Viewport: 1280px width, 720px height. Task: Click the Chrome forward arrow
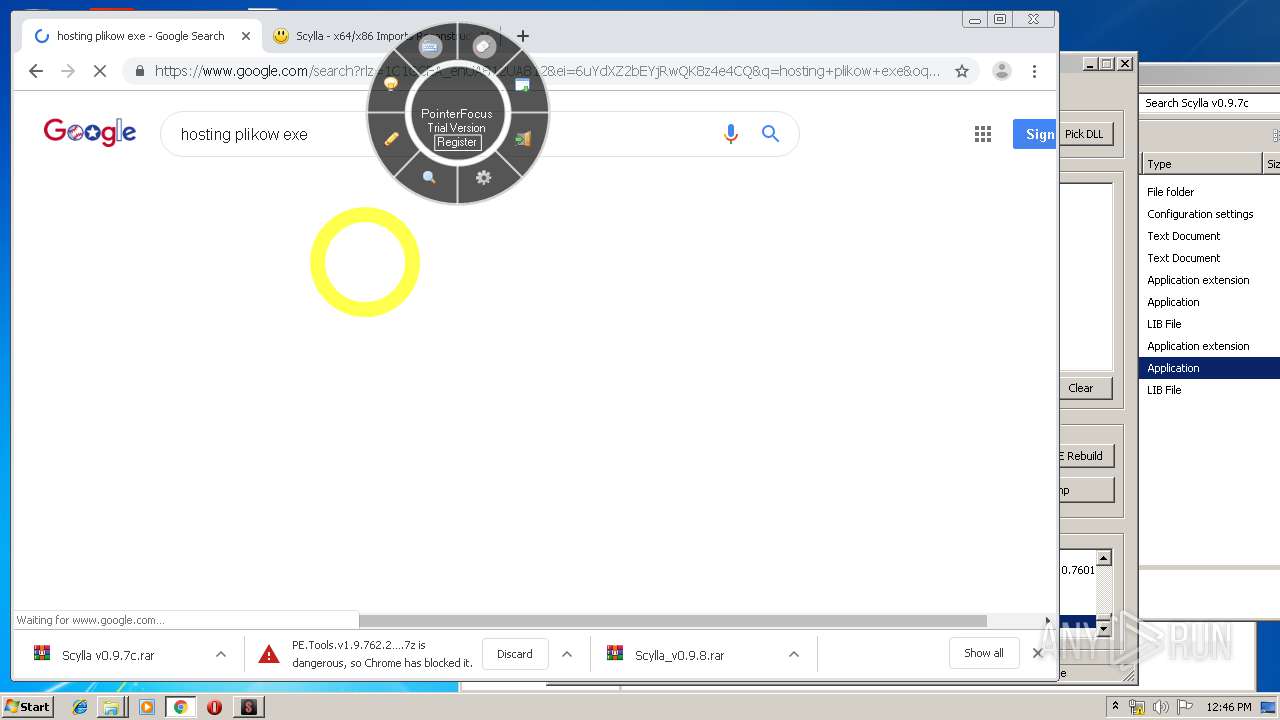[68, 71]
